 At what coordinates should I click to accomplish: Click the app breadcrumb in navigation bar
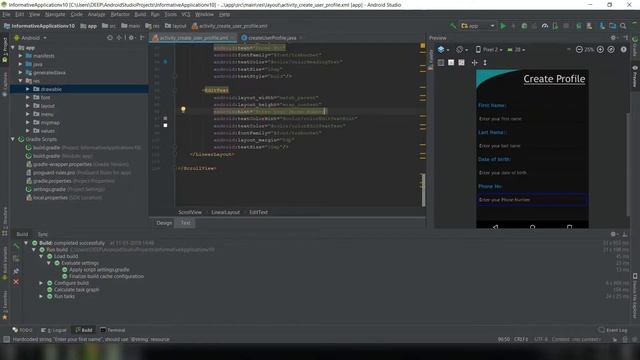tap(89, 26)
